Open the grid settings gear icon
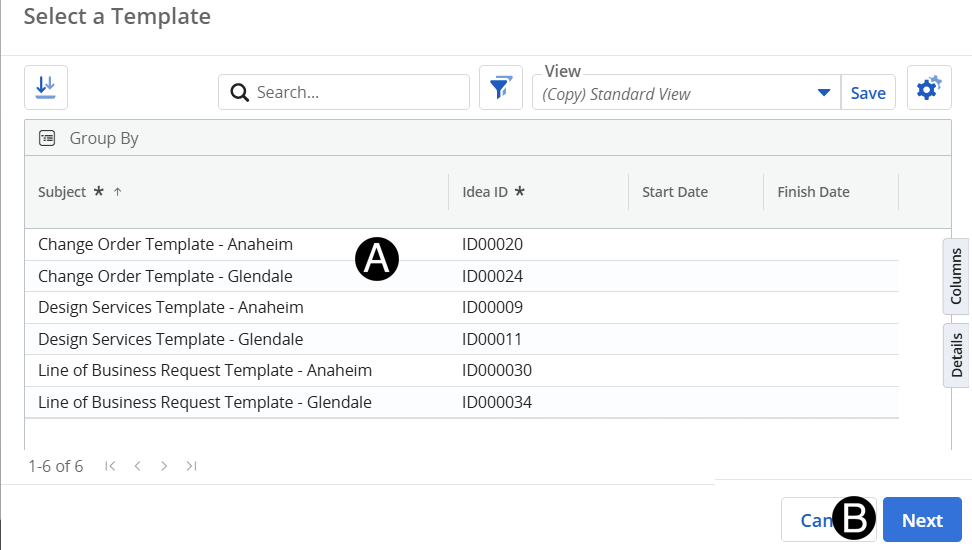This screenshot has height=550, width=972. point(929,88)
